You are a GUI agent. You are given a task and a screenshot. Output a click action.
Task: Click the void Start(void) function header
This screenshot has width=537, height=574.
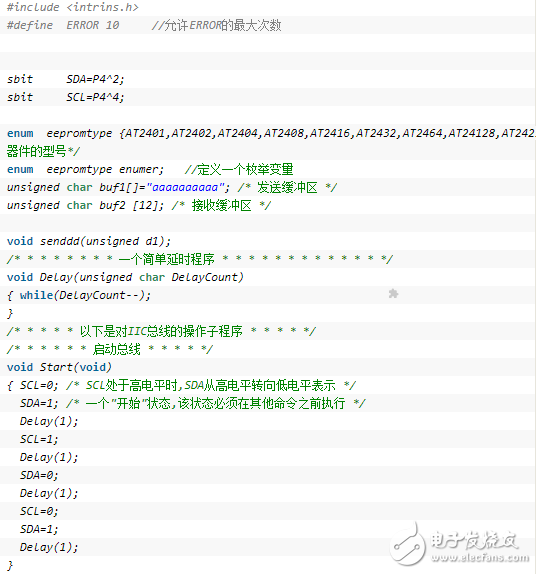[59, 367]
